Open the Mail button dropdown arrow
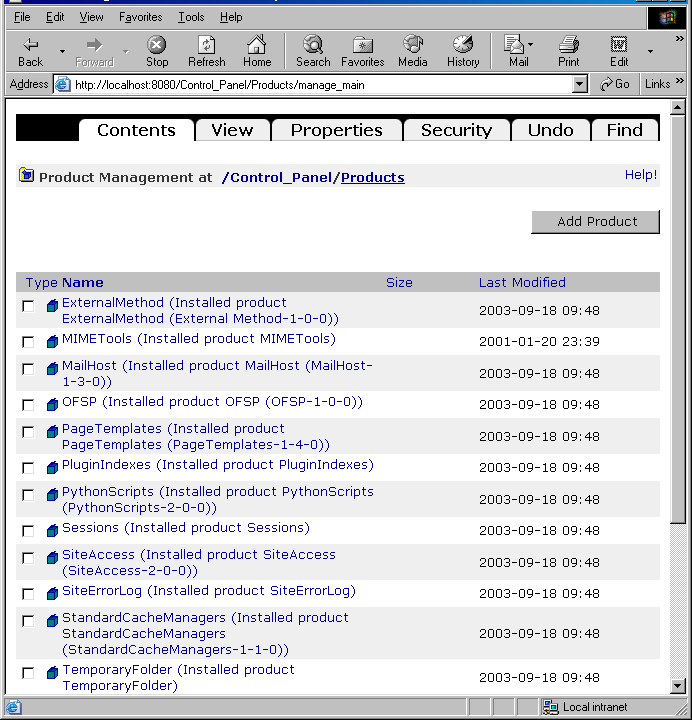This screenshot has height=720, width=692. 530,45
